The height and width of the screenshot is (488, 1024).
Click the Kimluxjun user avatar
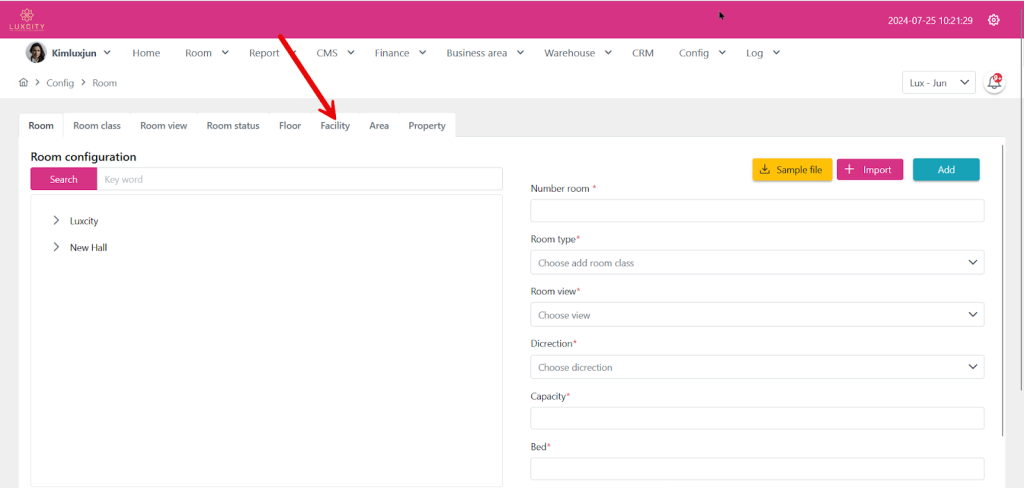pos(35,53)
